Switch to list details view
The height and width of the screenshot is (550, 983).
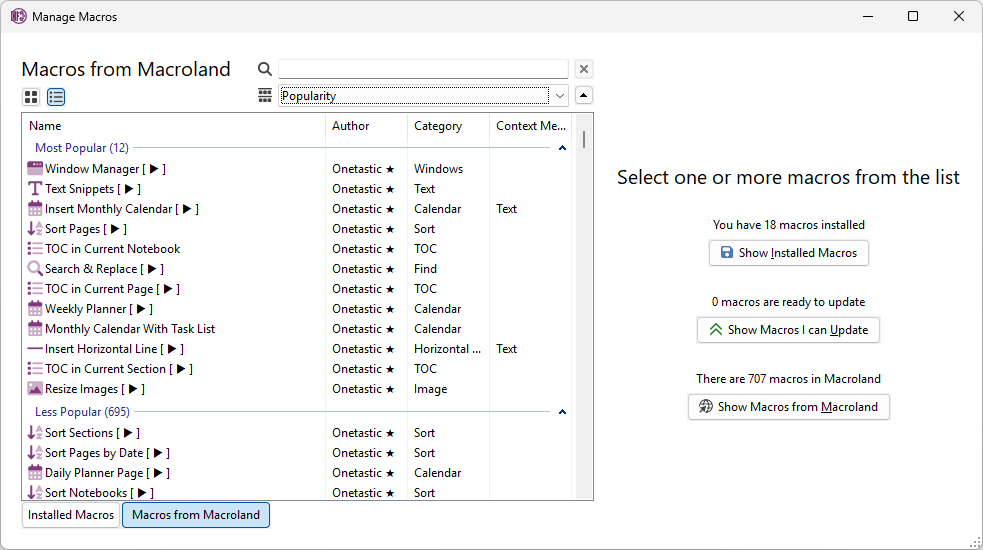point(56,97)
